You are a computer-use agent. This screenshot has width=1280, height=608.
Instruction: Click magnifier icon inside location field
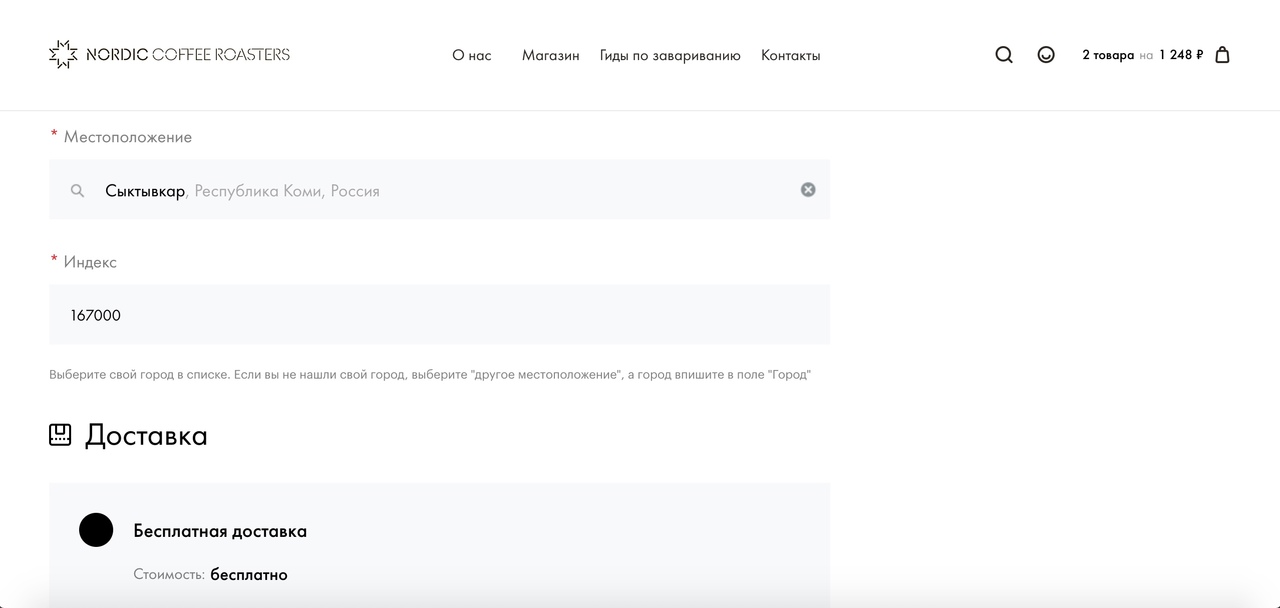(77, 190)
